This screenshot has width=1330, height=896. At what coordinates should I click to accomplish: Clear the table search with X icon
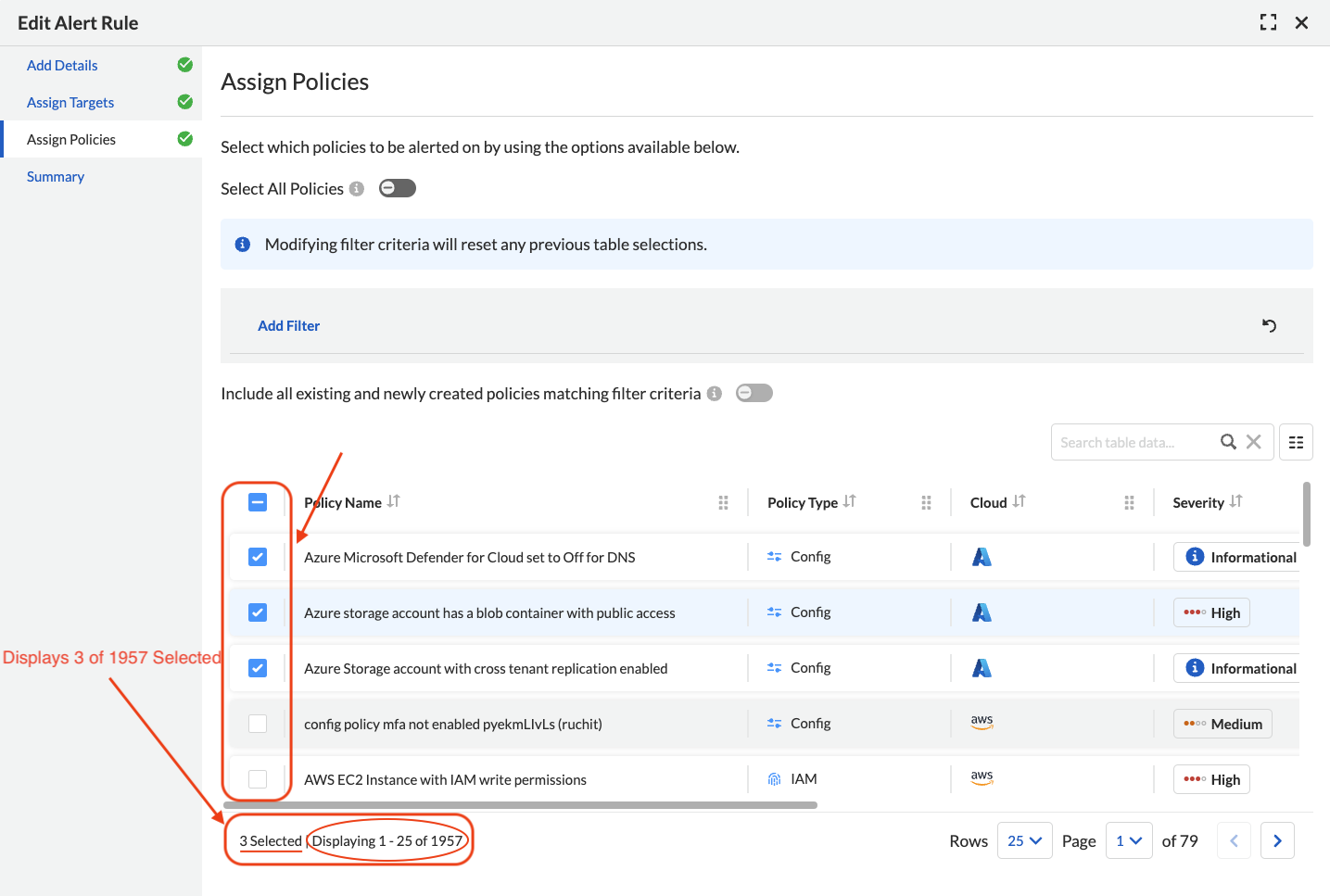tap(1253, 442)
